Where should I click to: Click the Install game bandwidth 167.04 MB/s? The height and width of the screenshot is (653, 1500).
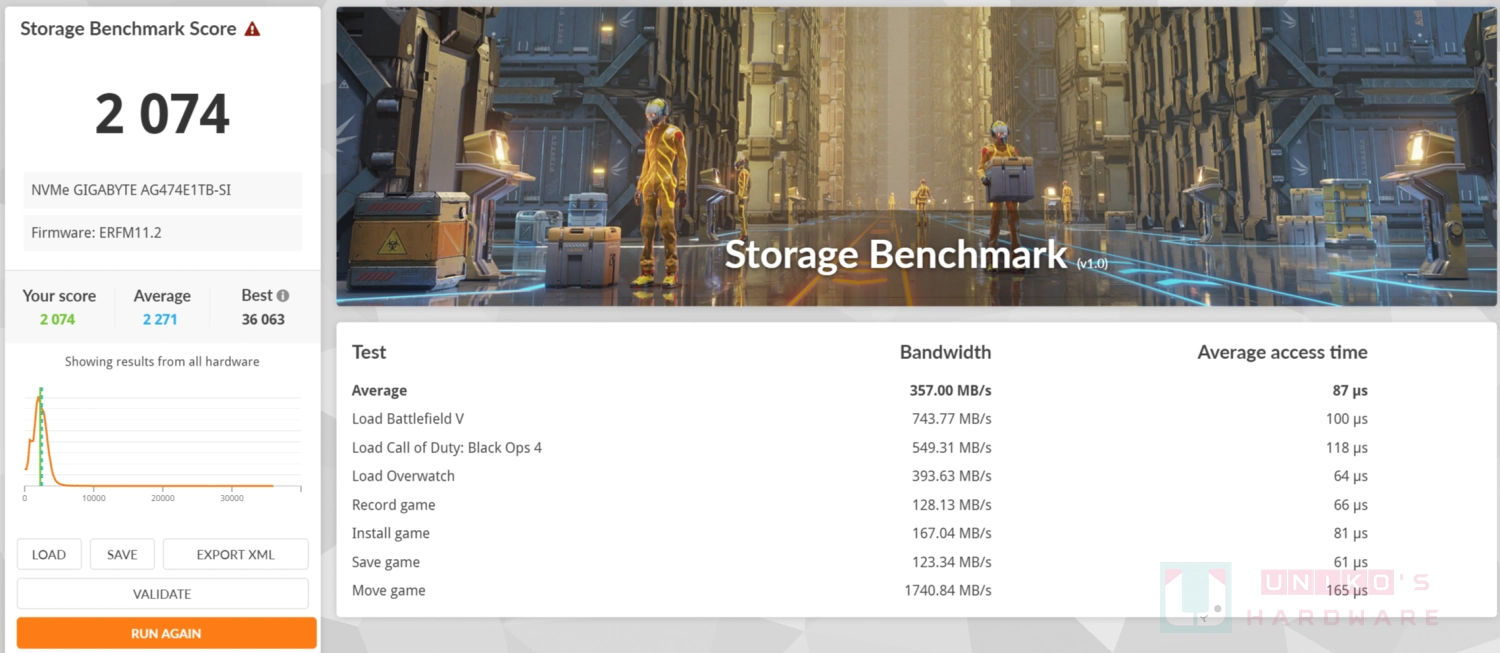[951, 533]
